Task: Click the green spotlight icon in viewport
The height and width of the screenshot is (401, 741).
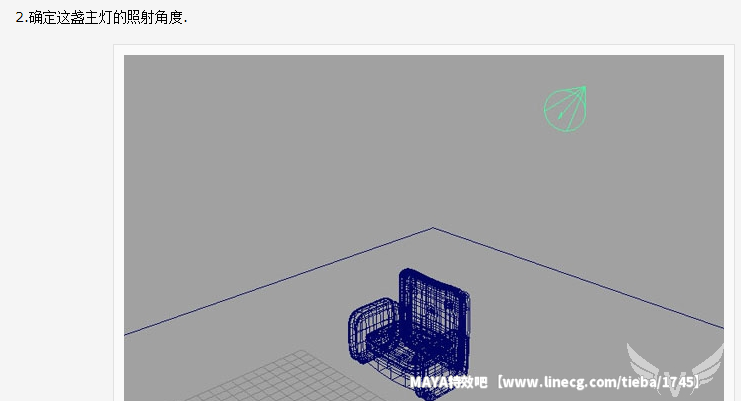Action: click(565, 109)
